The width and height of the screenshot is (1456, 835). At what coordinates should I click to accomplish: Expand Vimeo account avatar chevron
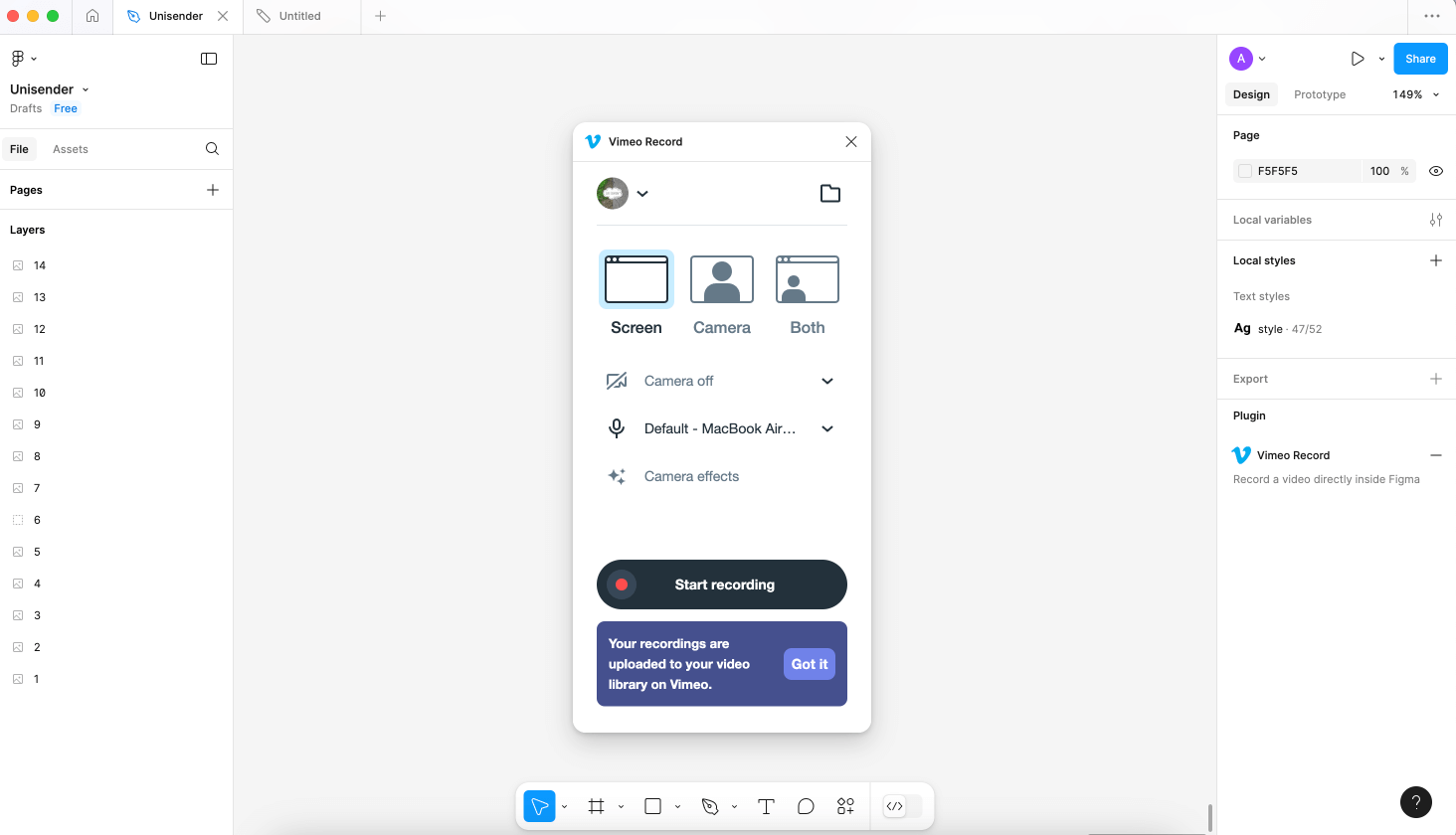pos(642,194)
